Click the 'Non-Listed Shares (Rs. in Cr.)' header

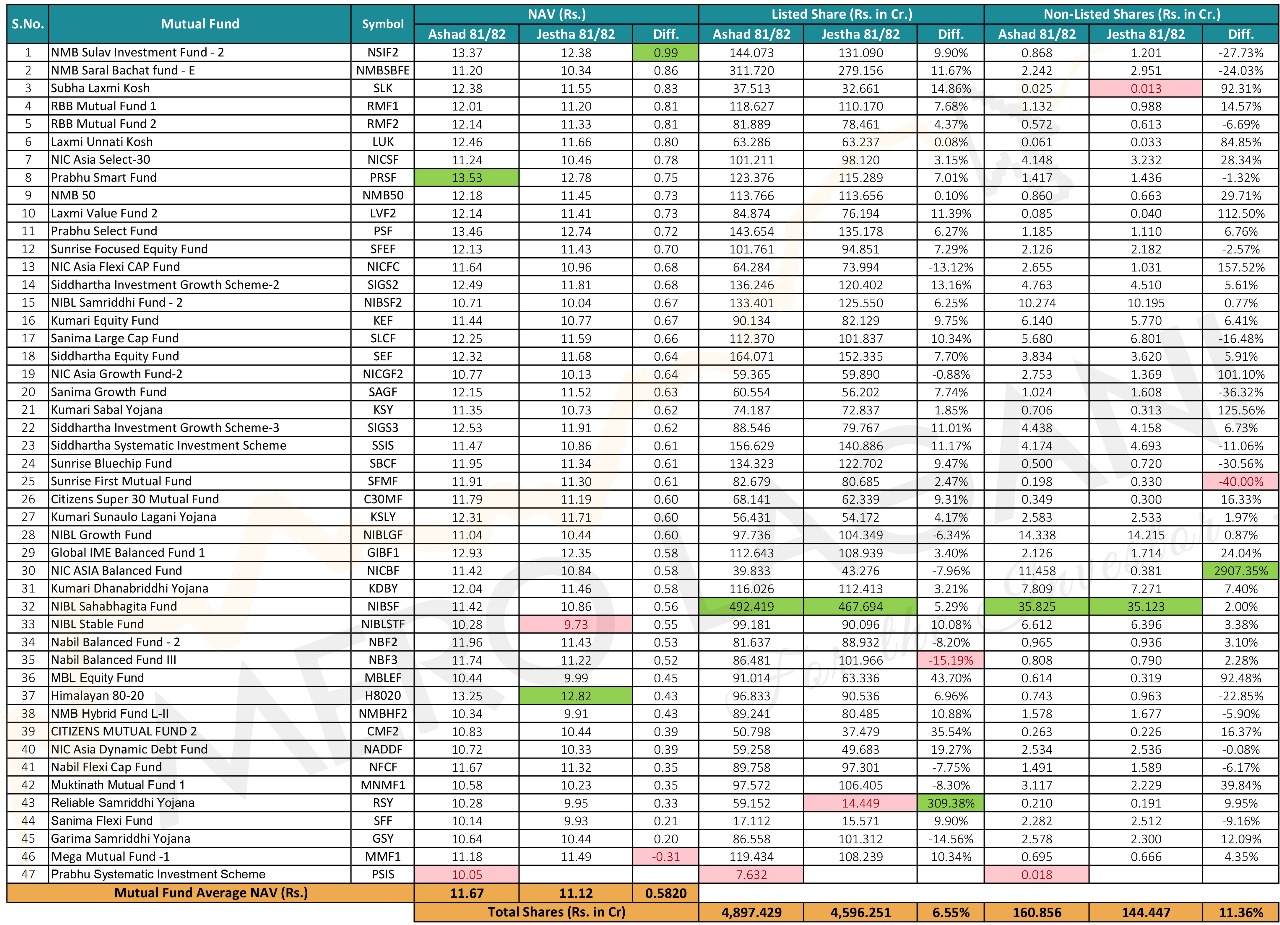click(1131, 14)
